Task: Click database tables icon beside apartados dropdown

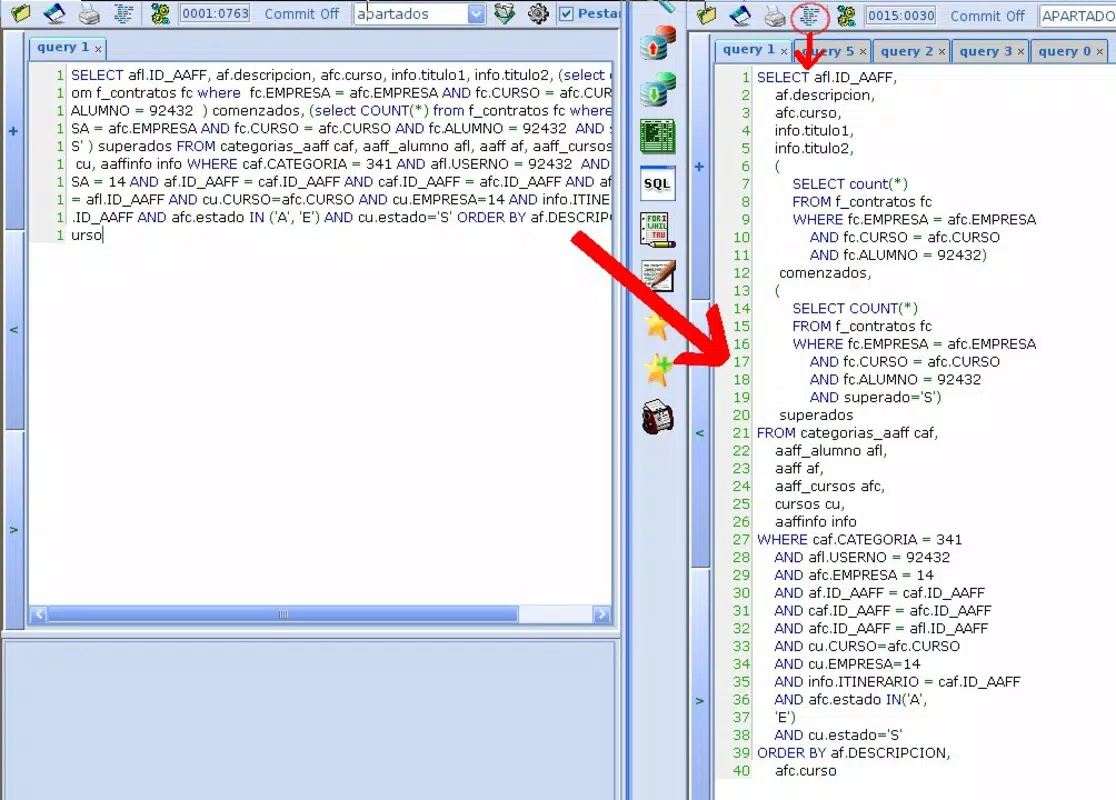Action: click(x=505, y=14)
